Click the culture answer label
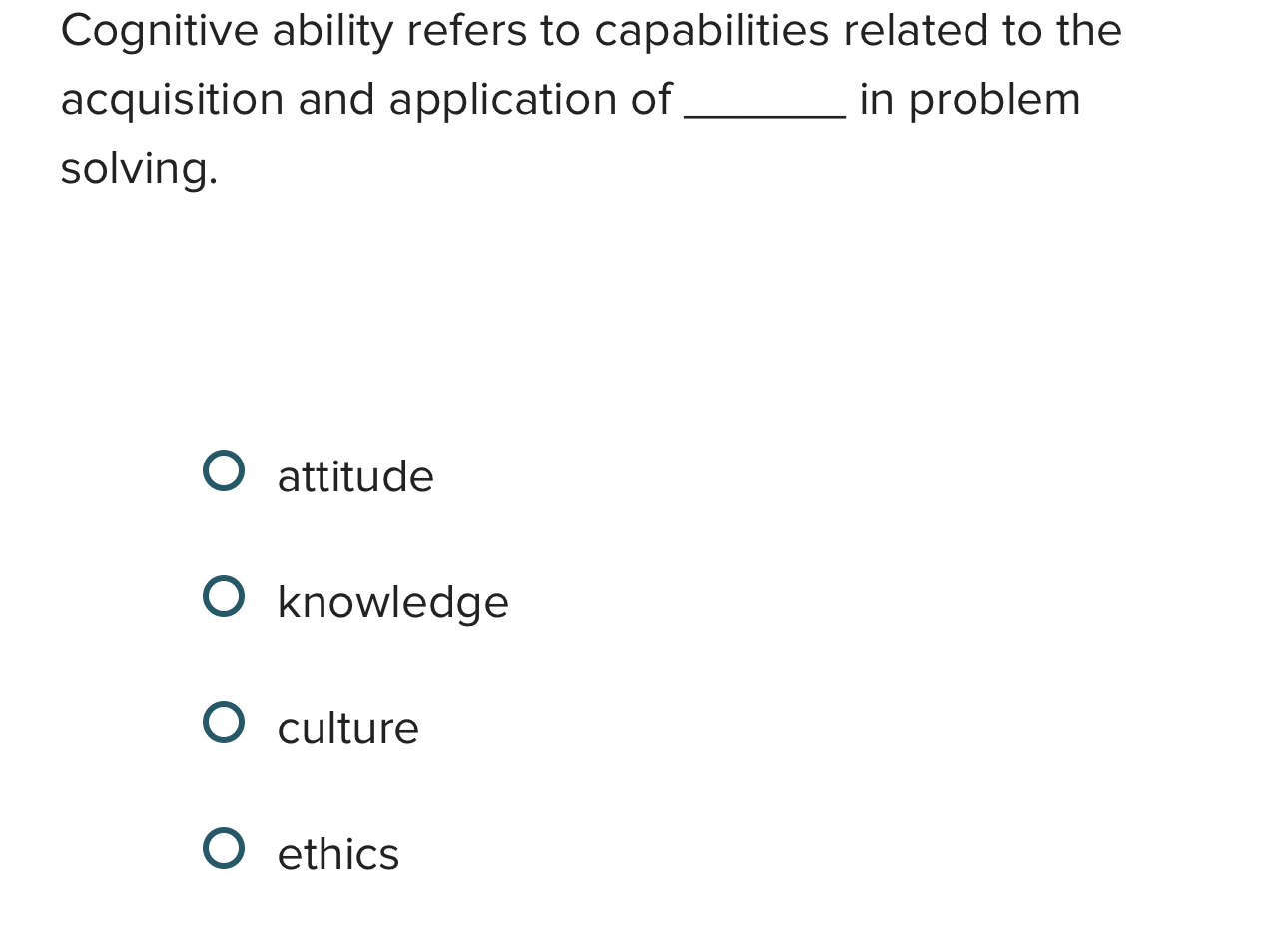The width and height of the screenshot is (1288, 925). point(347,728)
